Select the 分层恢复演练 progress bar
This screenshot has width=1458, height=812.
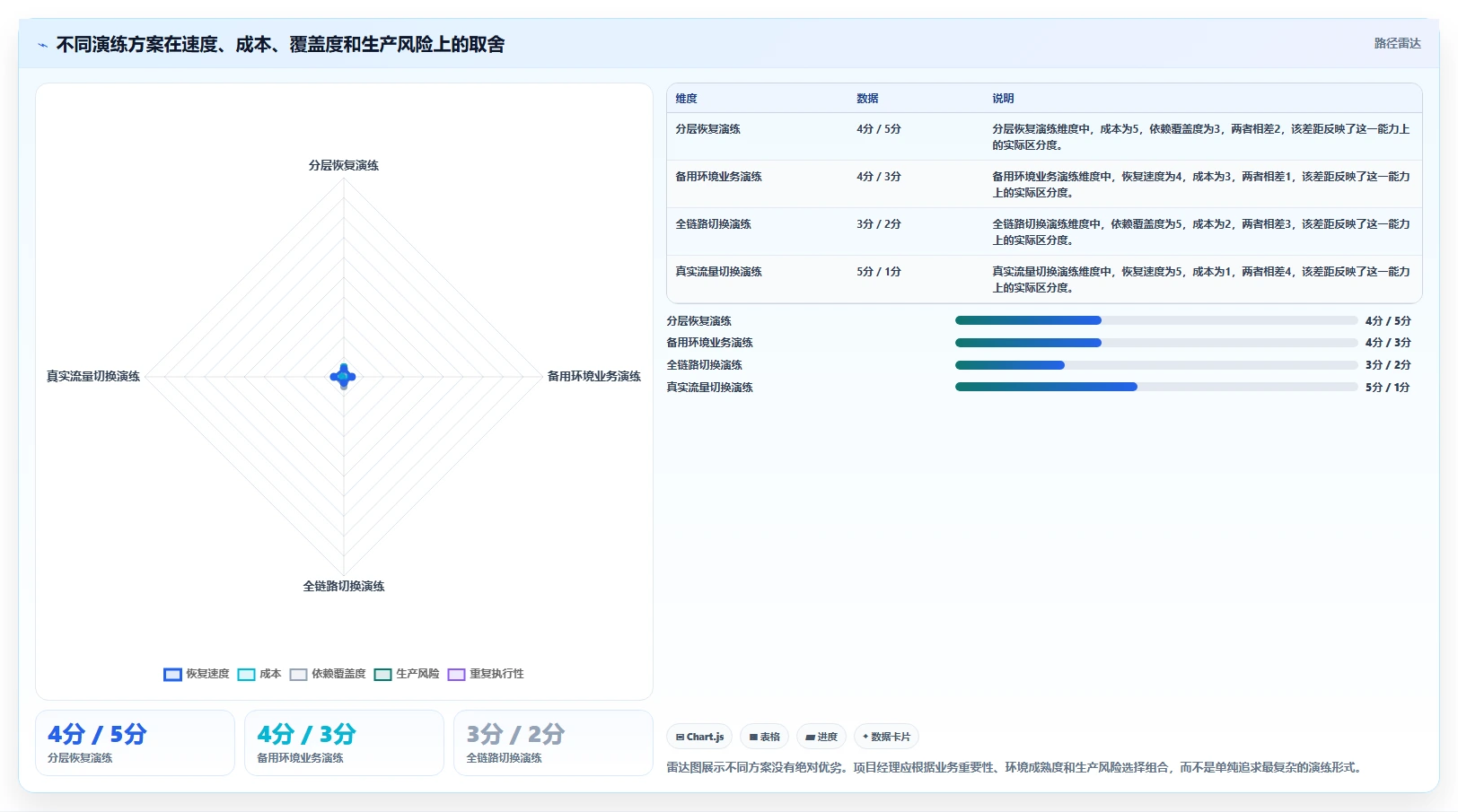(1156, 320)
